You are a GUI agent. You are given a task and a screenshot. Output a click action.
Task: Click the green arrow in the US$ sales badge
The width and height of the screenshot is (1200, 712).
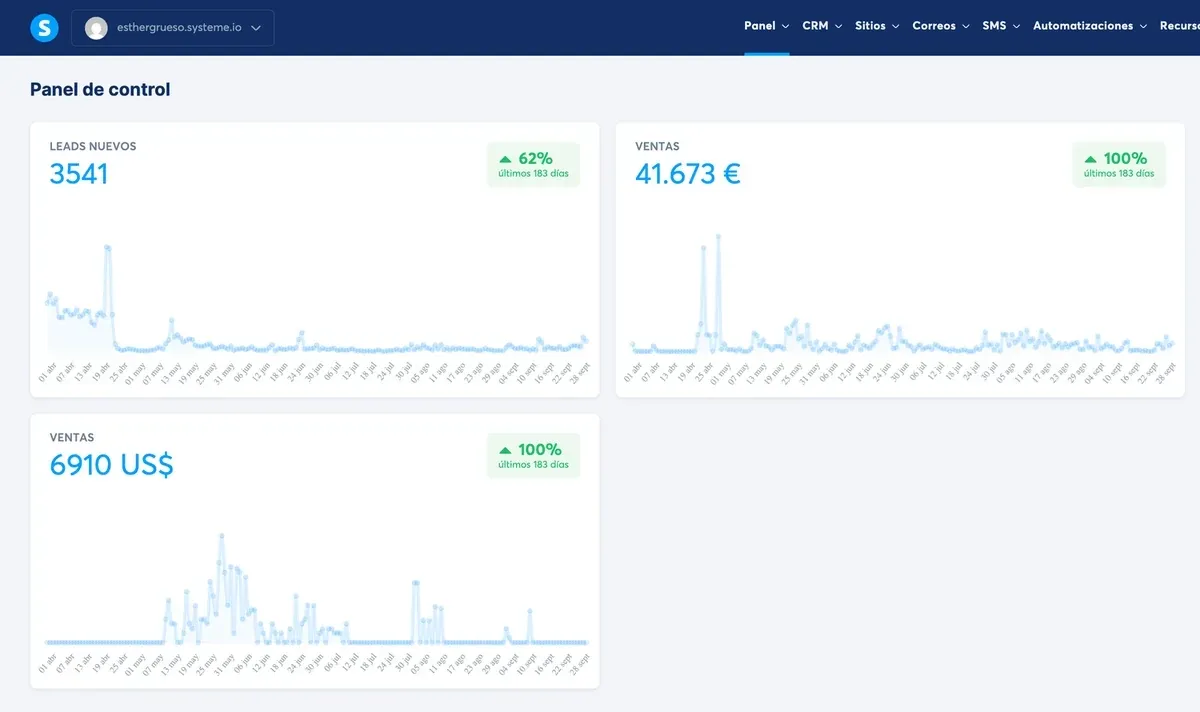505,450
